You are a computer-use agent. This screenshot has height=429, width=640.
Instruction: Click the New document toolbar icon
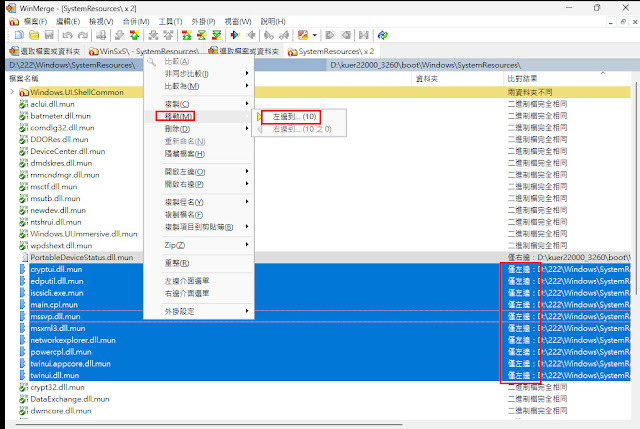coord(19,36)
